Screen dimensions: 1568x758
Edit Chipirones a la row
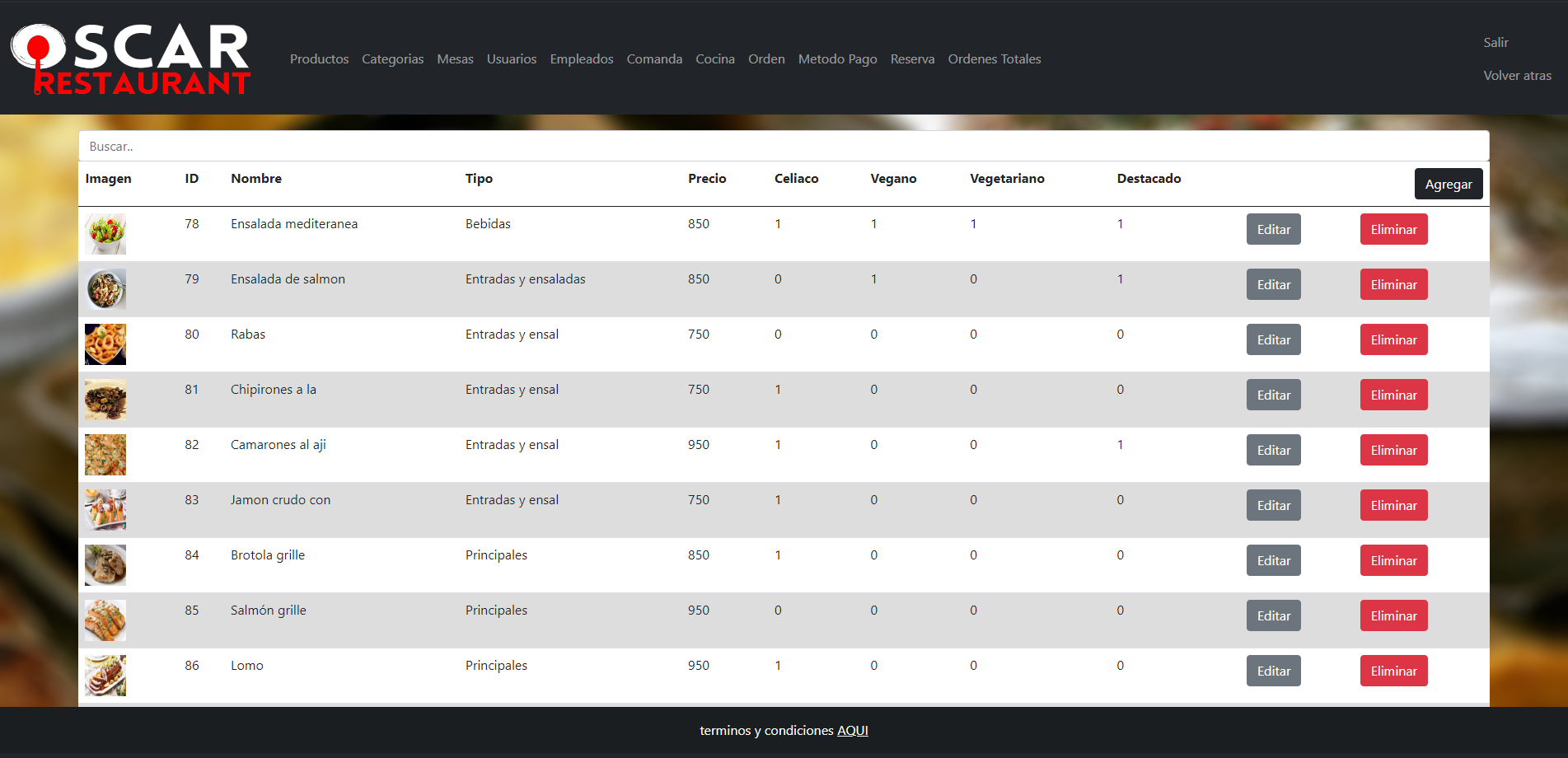[x=1273, y=395]
